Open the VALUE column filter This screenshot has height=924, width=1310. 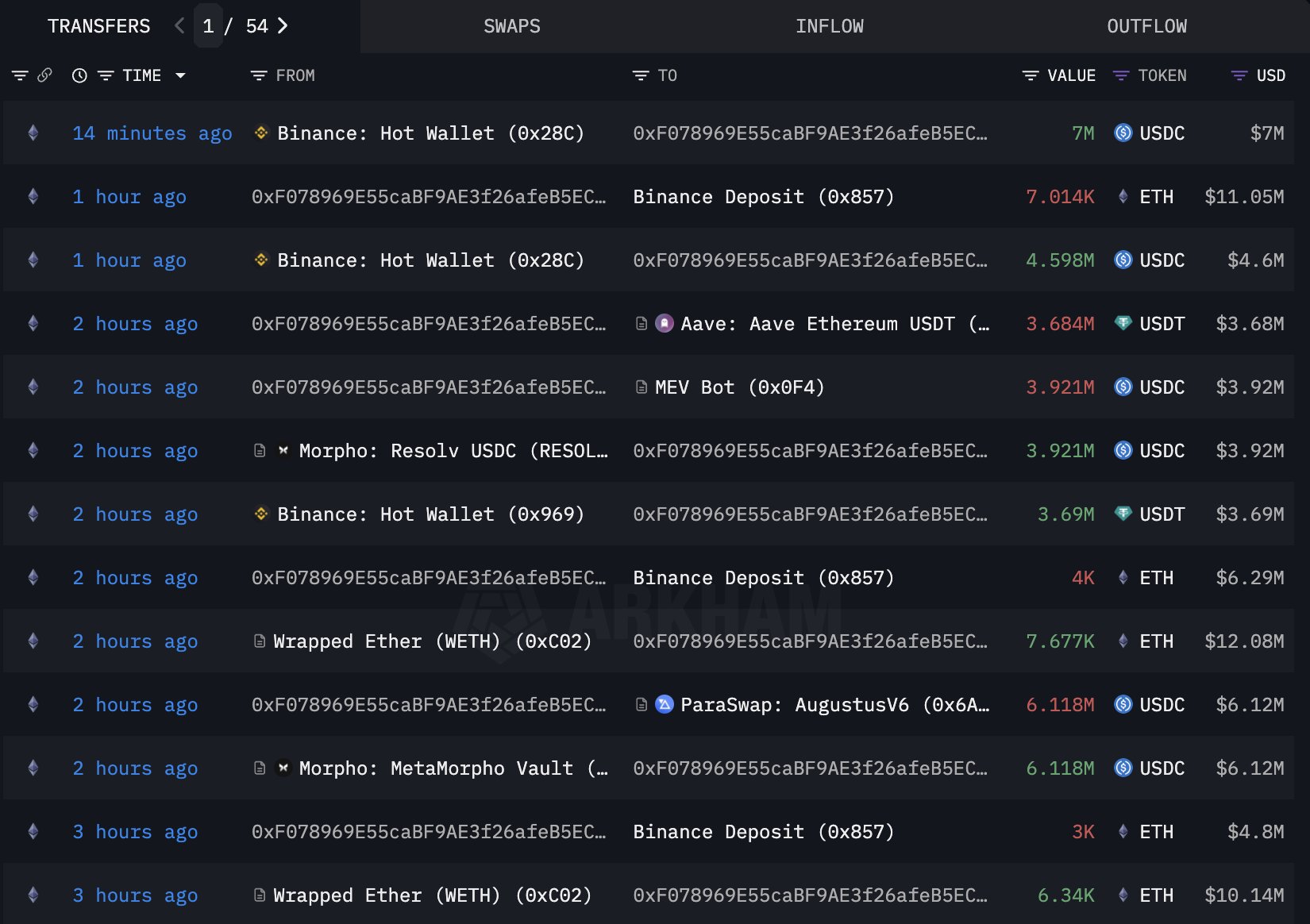click(1031, 75)
